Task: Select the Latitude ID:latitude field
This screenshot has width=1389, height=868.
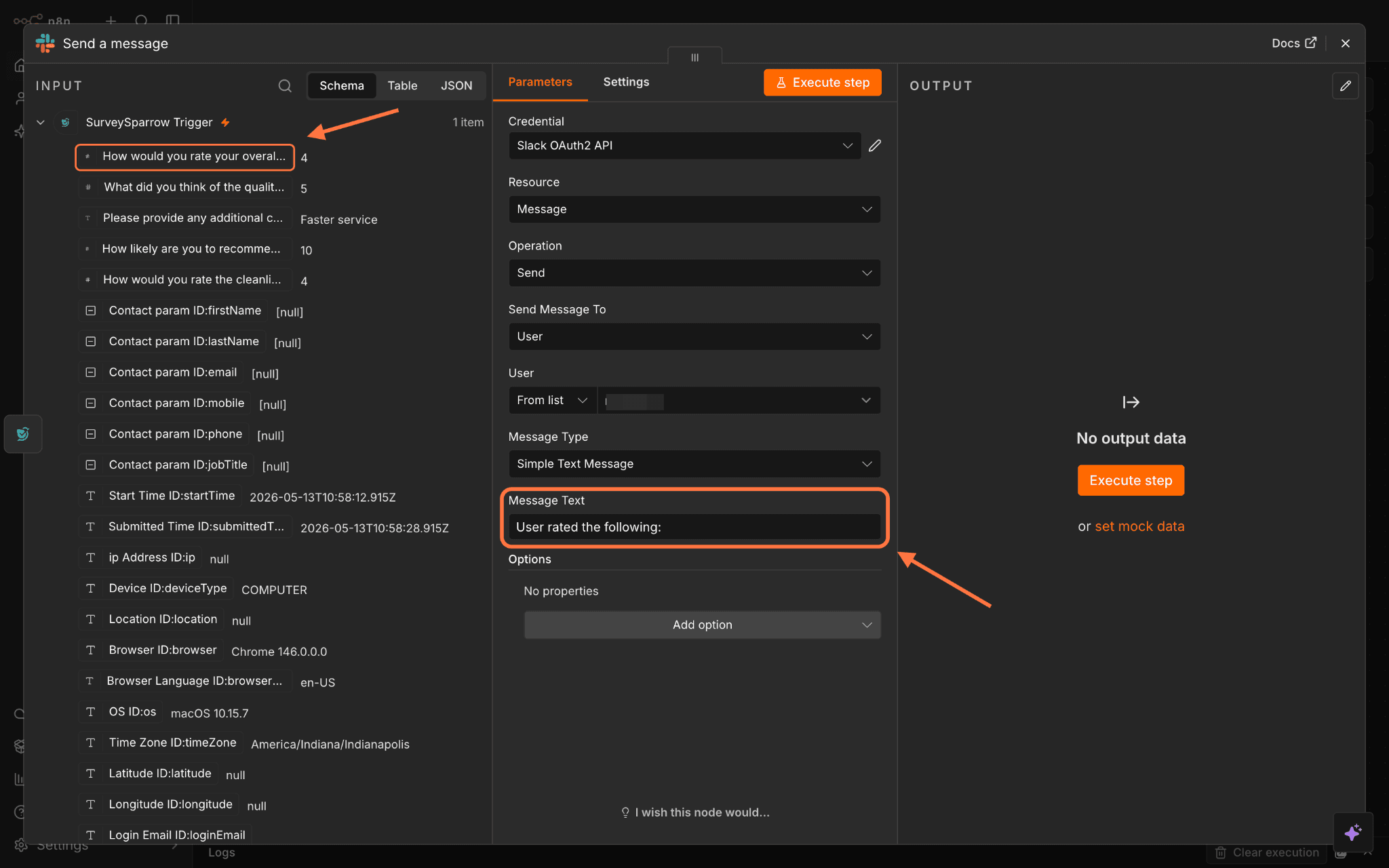Action: (149, 774)
